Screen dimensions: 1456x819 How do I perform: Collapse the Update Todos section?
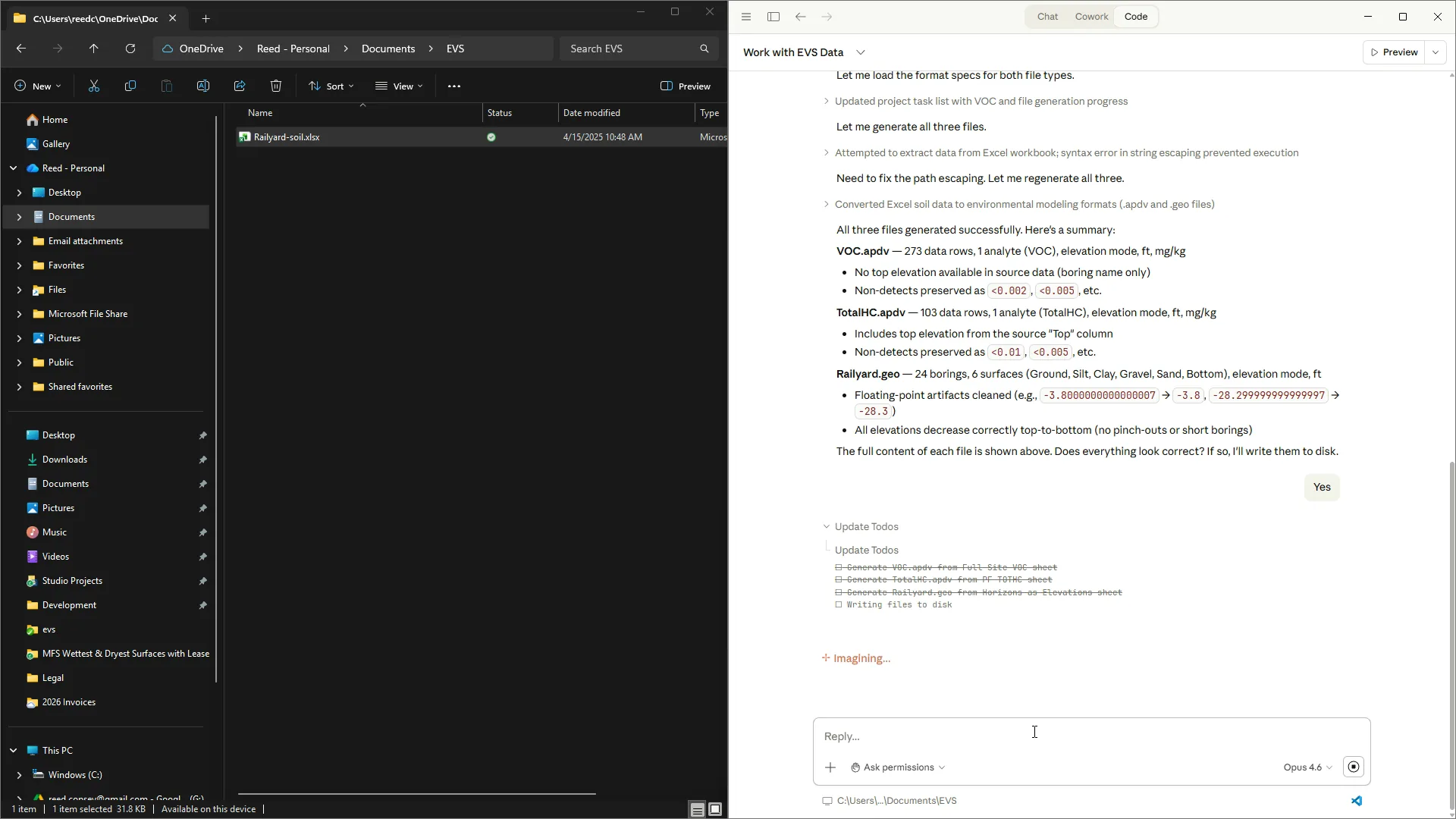coord(827,526)
